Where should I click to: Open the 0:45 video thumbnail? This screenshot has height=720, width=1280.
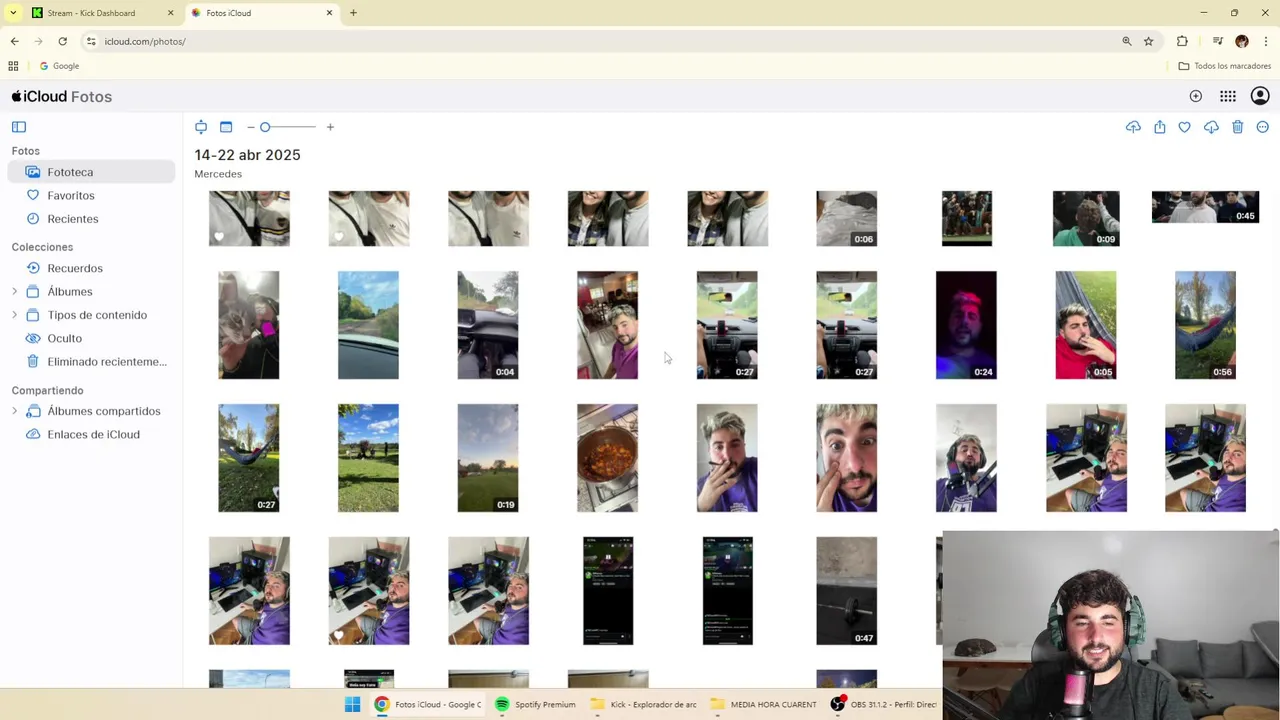pos(1205,207)
